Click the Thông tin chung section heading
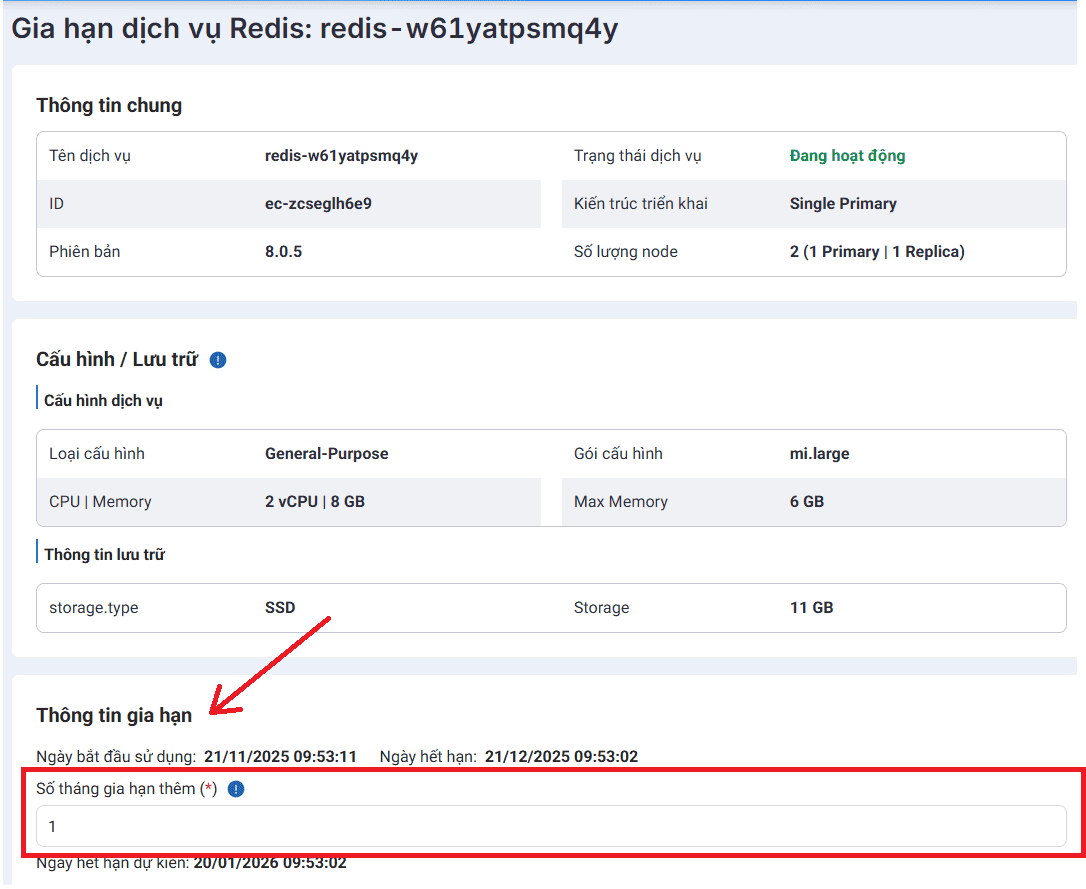This screenshot has height=889, width=1086. [x=109, y=106]
